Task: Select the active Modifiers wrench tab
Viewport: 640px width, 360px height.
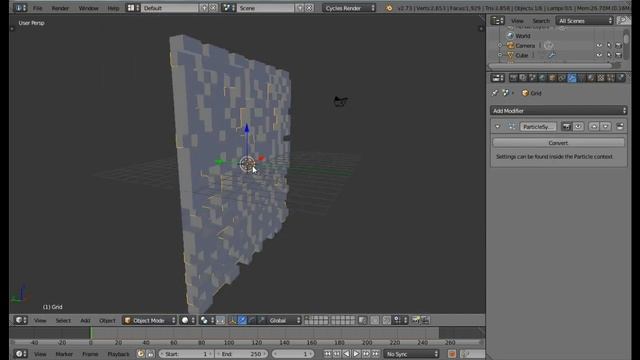Action: (572, 78)
